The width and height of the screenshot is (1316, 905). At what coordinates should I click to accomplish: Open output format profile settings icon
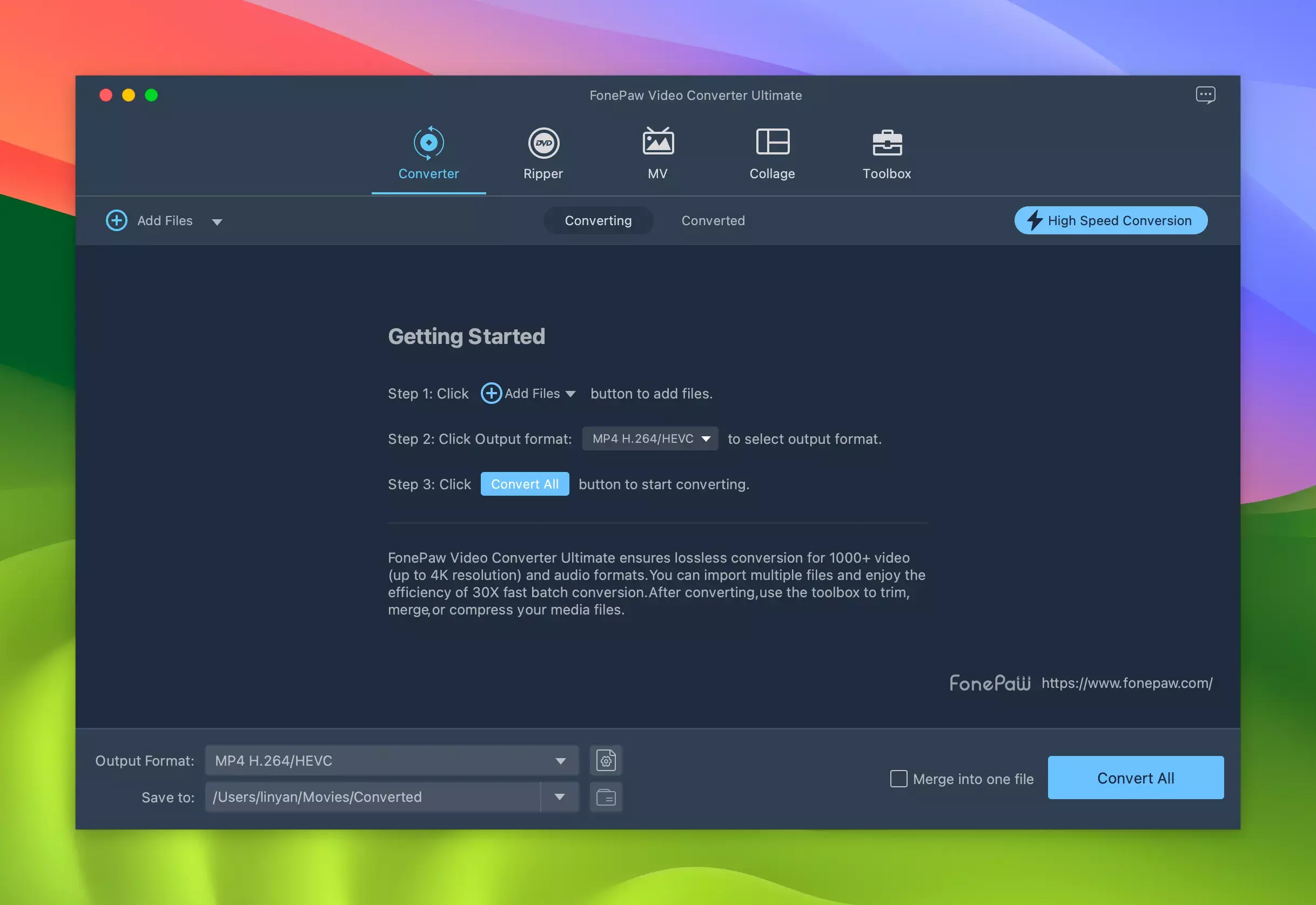pos(606,760)
